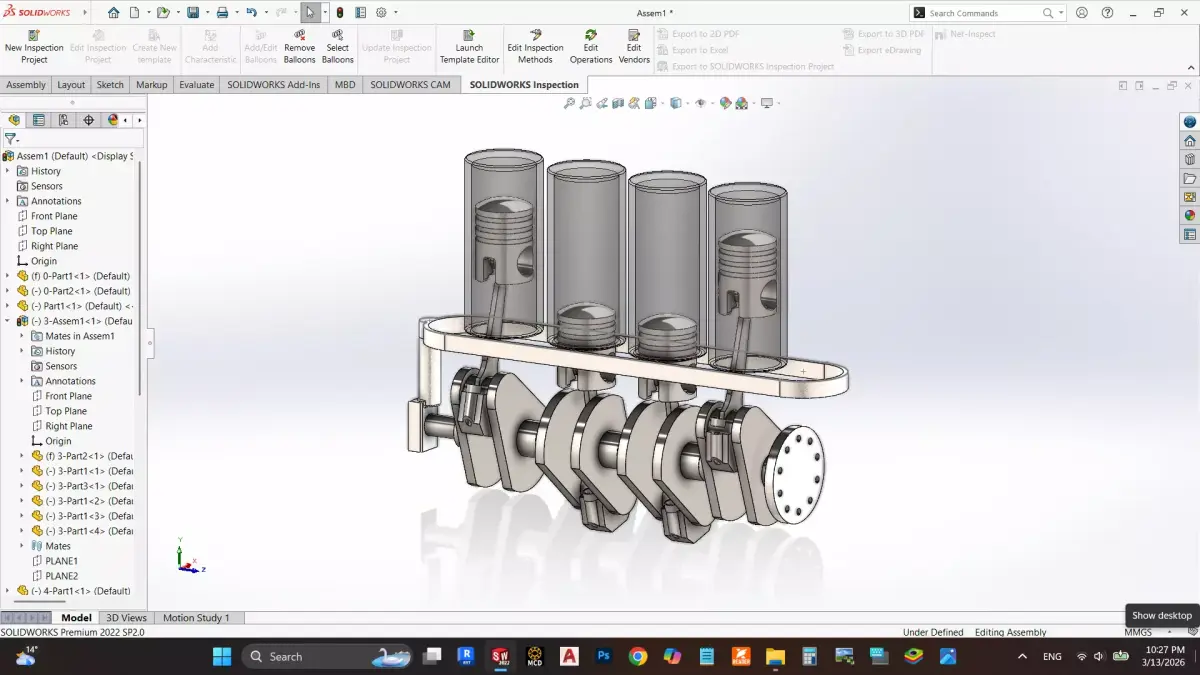The image size is (1200, 675).
Task: Click the File Properties icon
Action: click(360, 13)
